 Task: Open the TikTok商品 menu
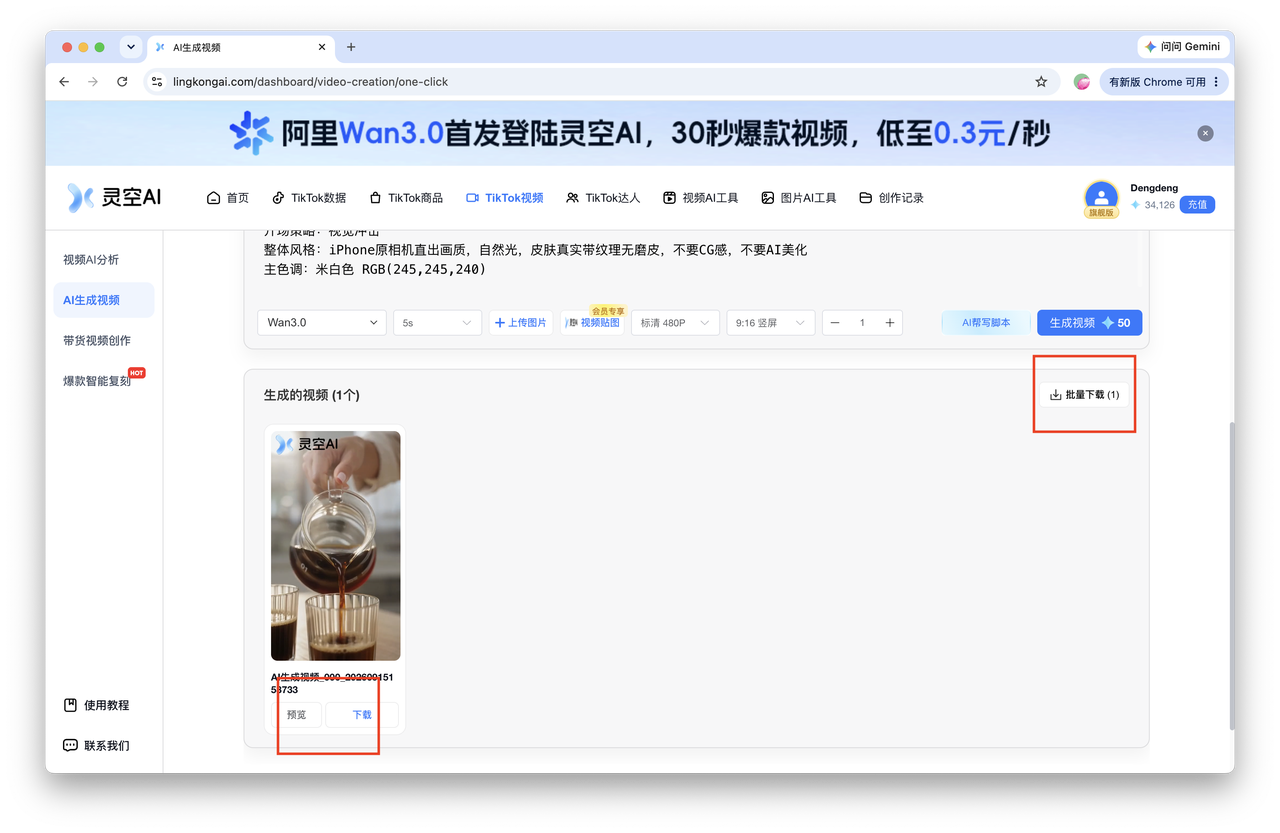[406, 198]
